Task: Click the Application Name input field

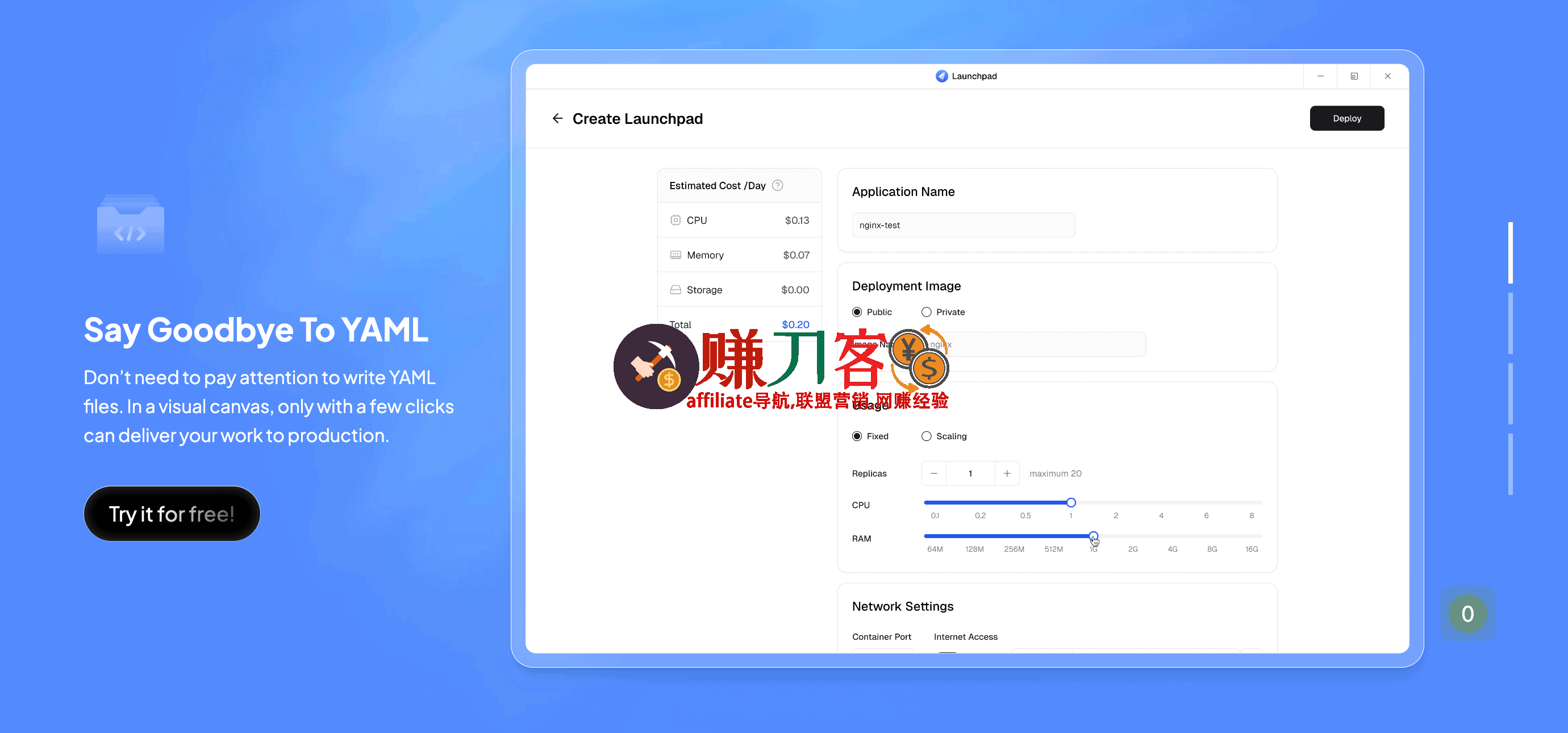Action: point(963,225)
